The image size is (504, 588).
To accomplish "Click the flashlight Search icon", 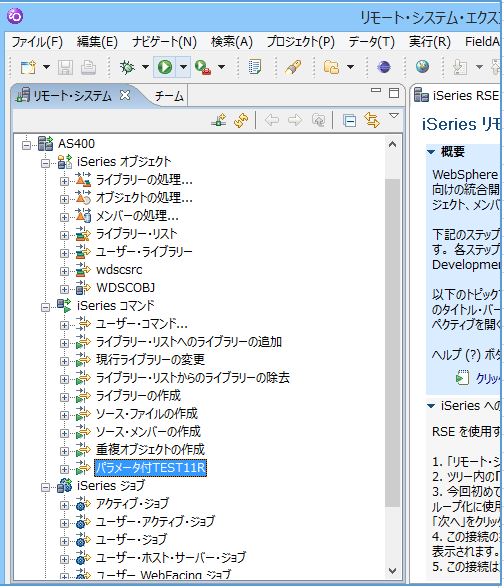I will click(293, 68).
